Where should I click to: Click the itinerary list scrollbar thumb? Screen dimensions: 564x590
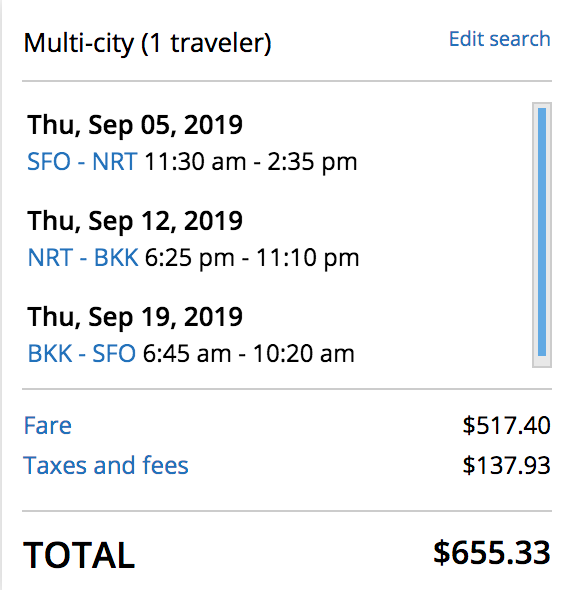[542, 232]
